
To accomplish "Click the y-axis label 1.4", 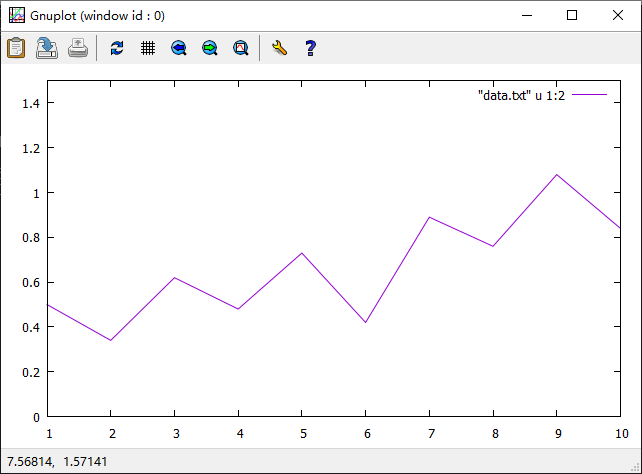I will (31, 104).
